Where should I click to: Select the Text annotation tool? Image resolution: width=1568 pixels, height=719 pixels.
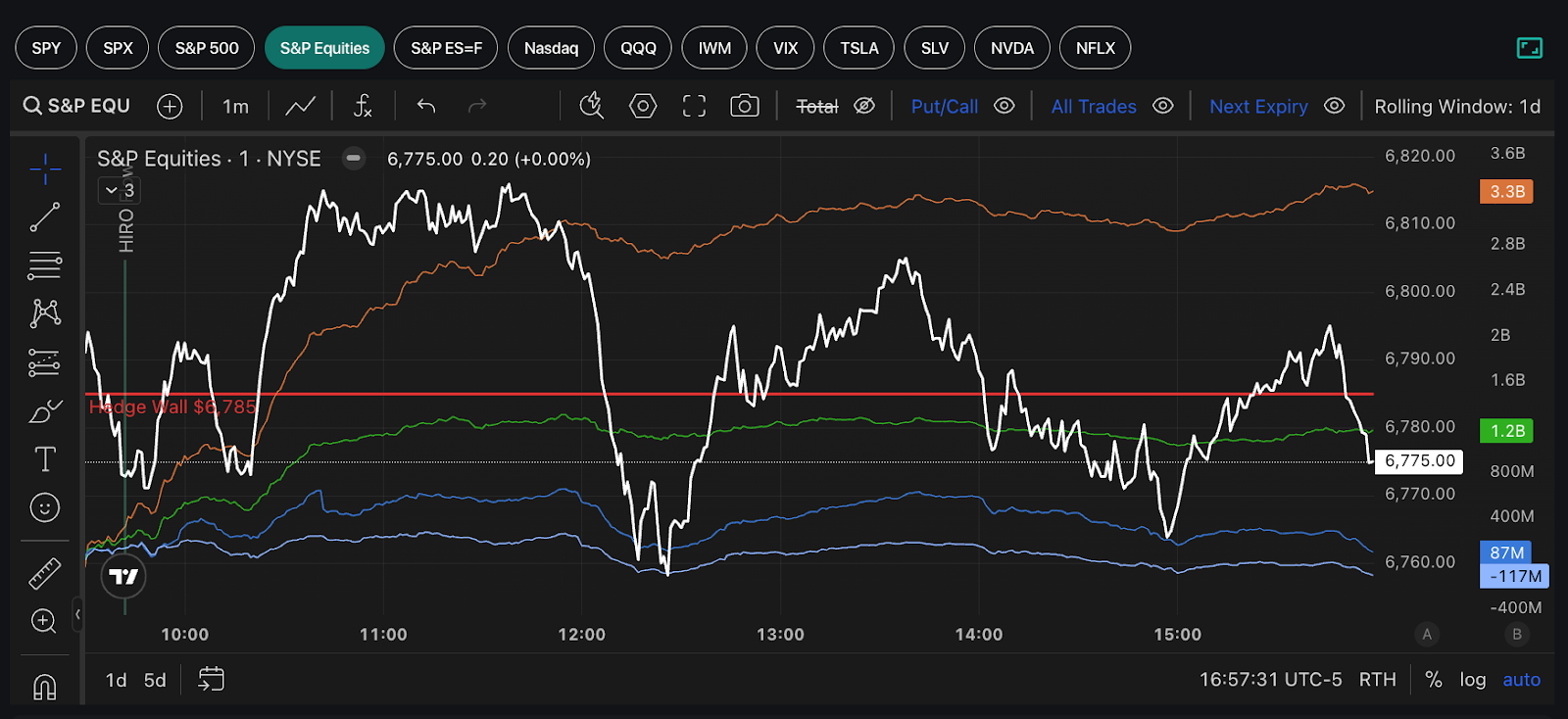tap(45, 459)
